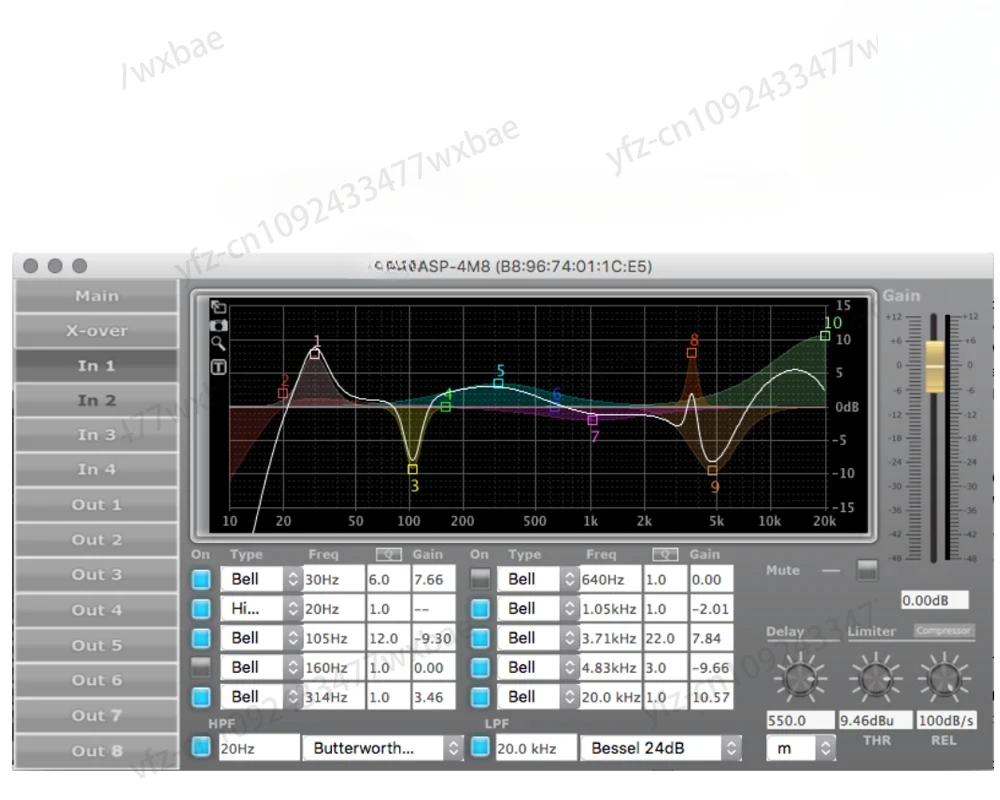Click the Gain fader handle

[x=935, y=367]
